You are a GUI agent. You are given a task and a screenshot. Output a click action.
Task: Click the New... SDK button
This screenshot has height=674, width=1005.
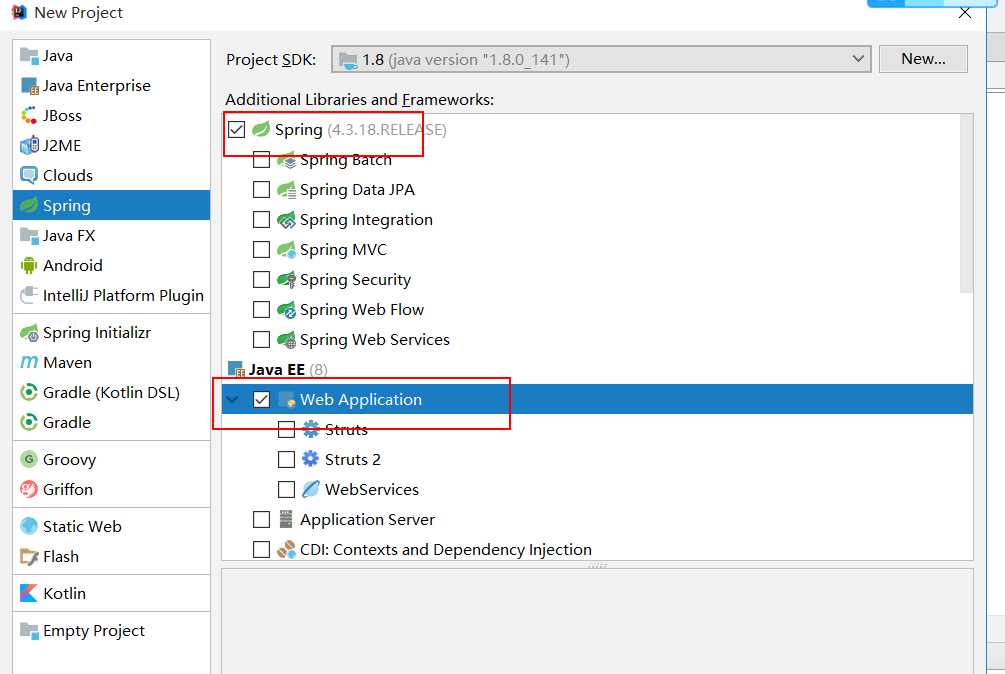[x=923, y=59]
